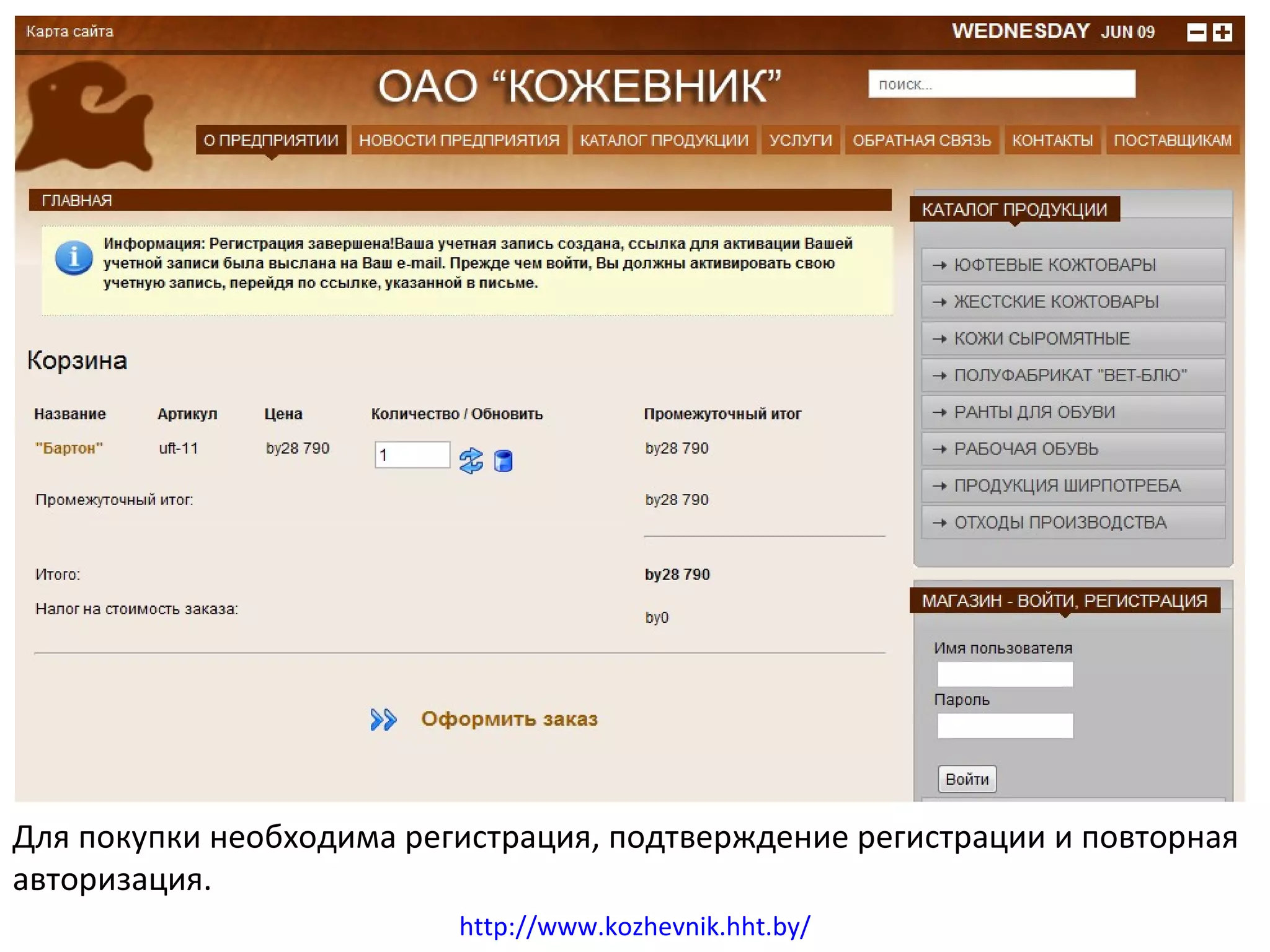This screenshot has width=1270, height=952.
Task: Click the ОАО "КОЖЕВНИК" site title
Action: point(580,86)
